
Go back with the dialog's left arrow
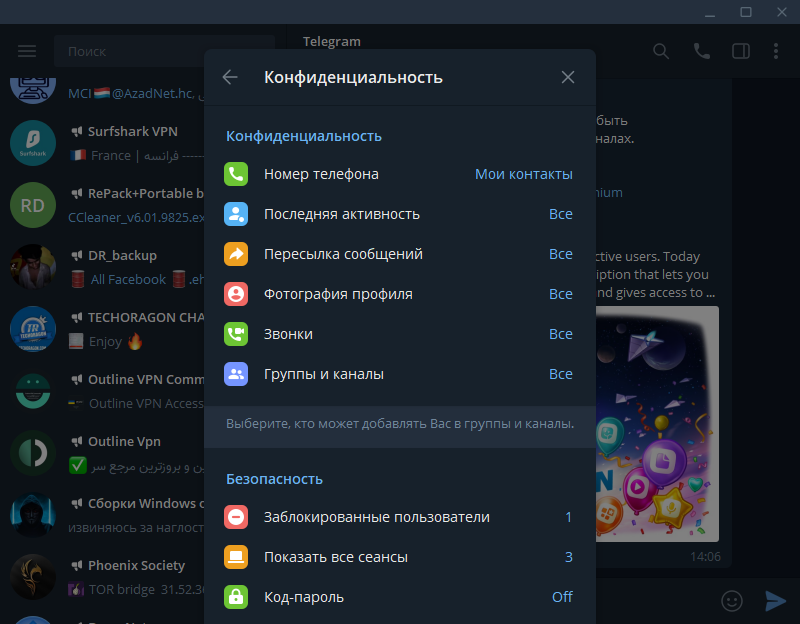coord(230,77)
